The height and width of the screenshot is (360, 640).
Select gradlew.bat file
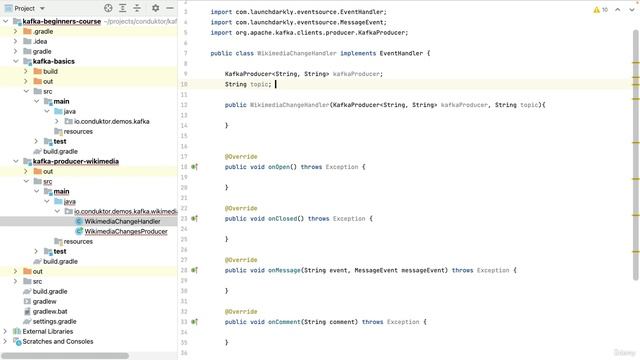[x=50, y=311]
